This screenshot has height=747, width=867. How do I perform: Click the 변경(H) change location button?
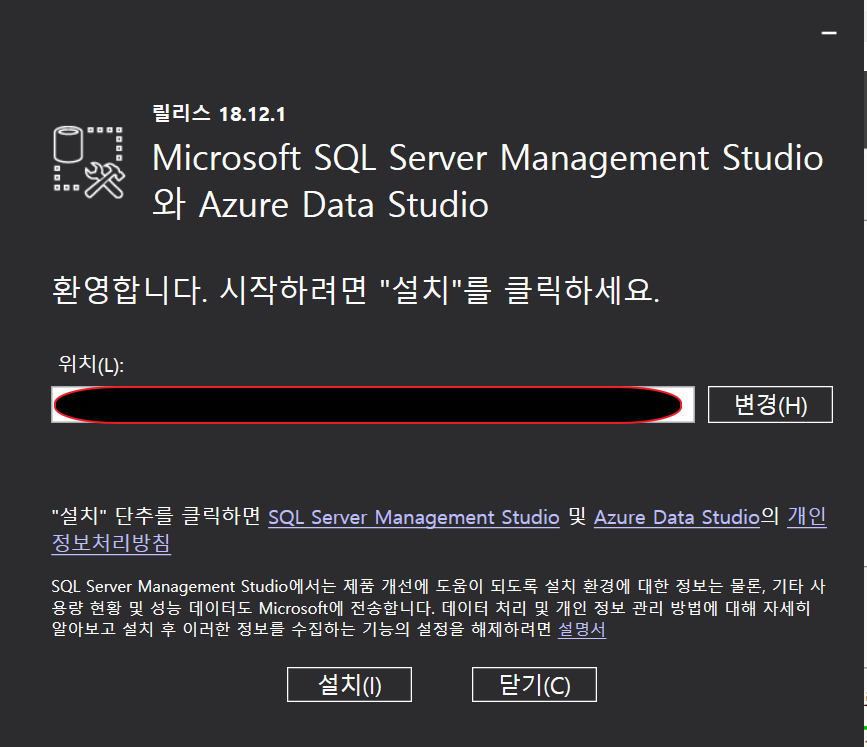click(770, 404)
